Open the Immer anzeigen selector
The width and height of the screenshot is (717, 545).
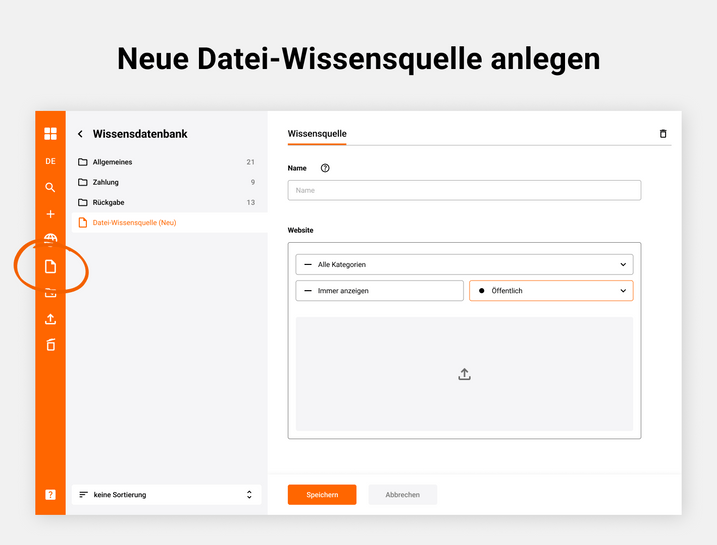coord(380,291)
